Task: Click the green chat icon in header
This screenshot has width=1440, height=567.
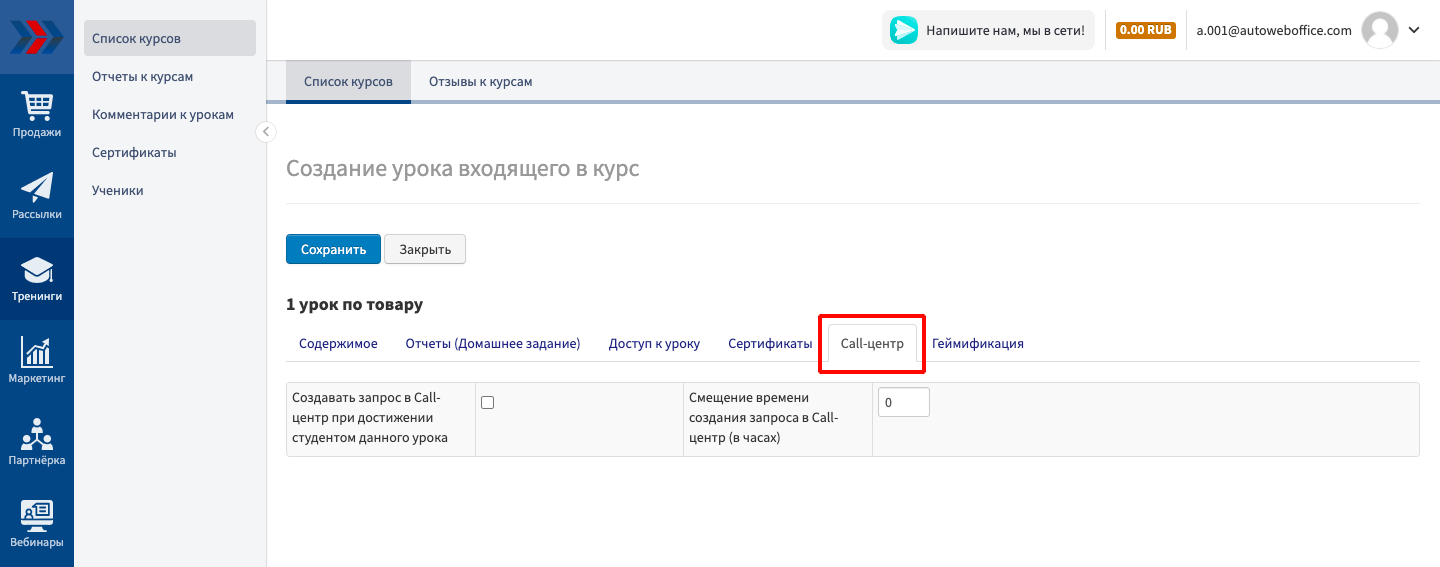Action: tap(903, 30)
